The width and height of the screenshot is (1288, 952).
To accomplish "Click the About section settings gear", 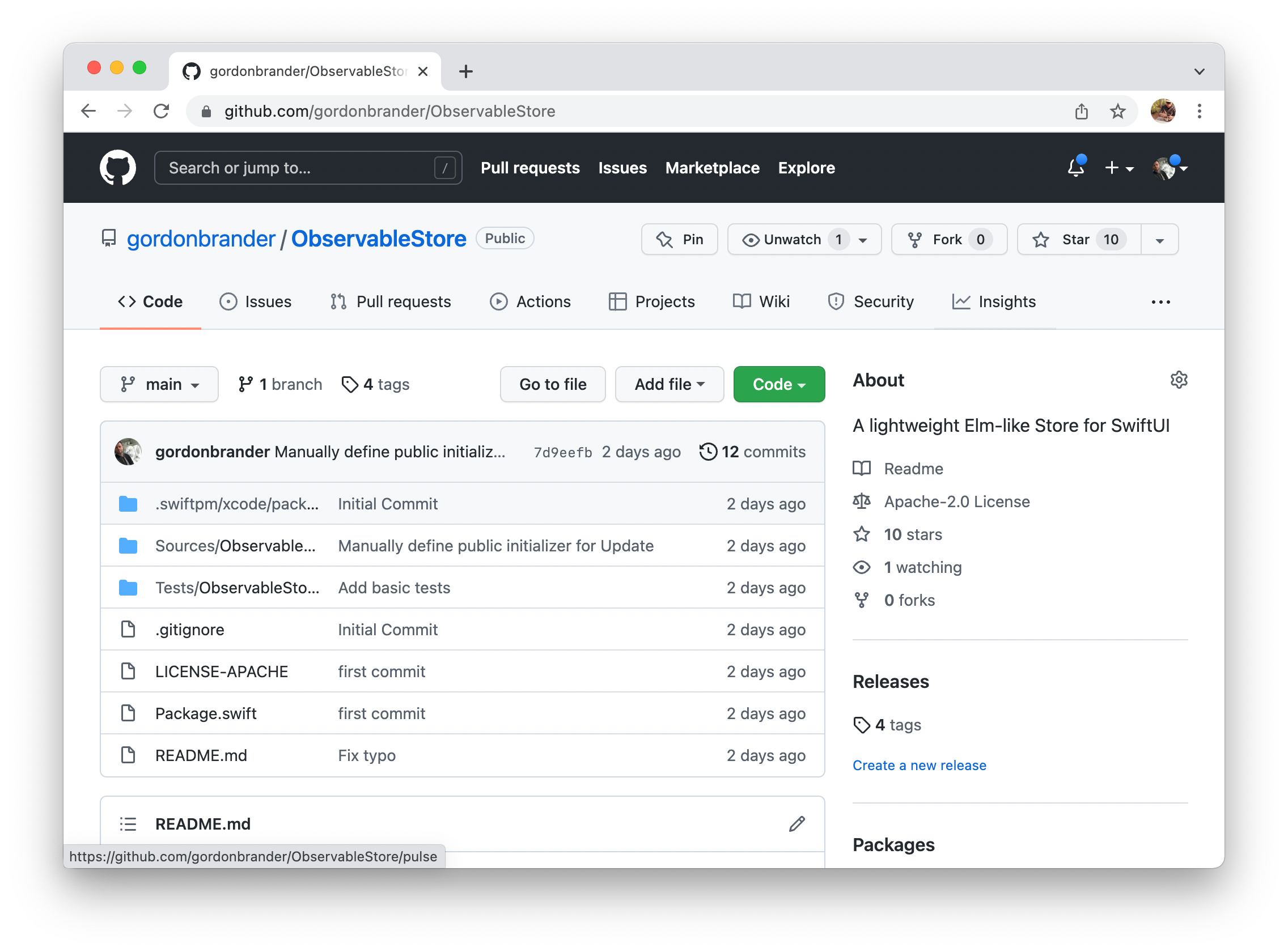I will pos(1179,380).
